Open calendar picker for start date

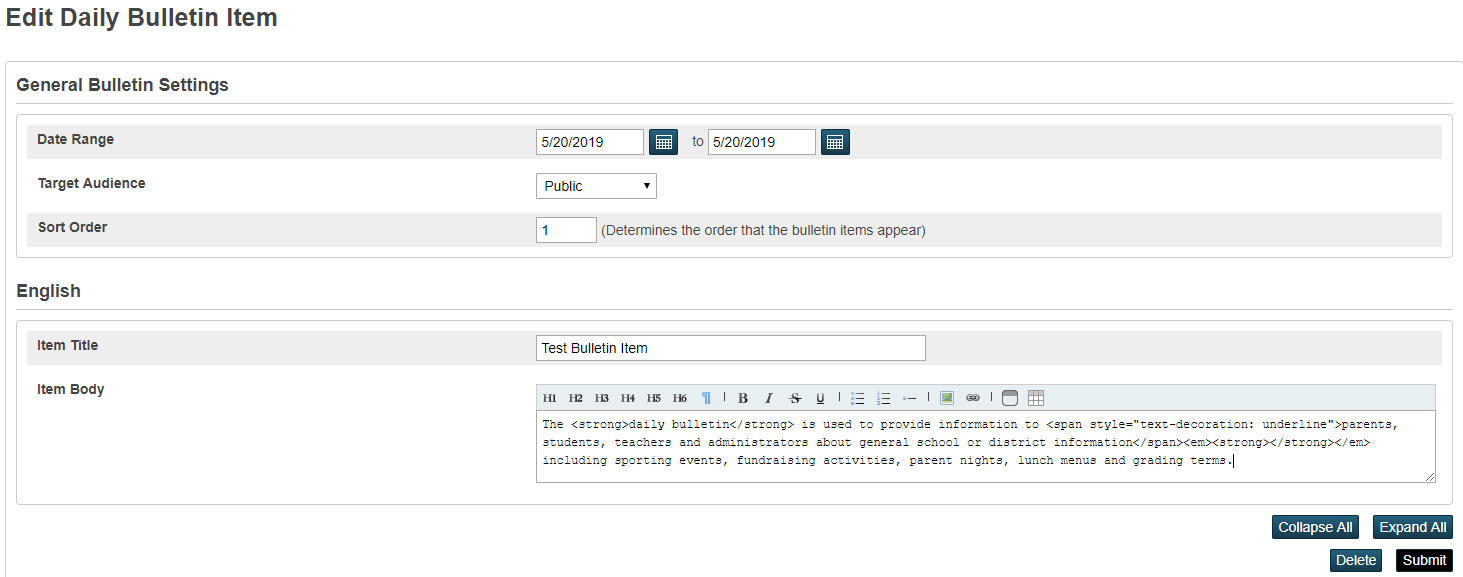coord(664,142)
